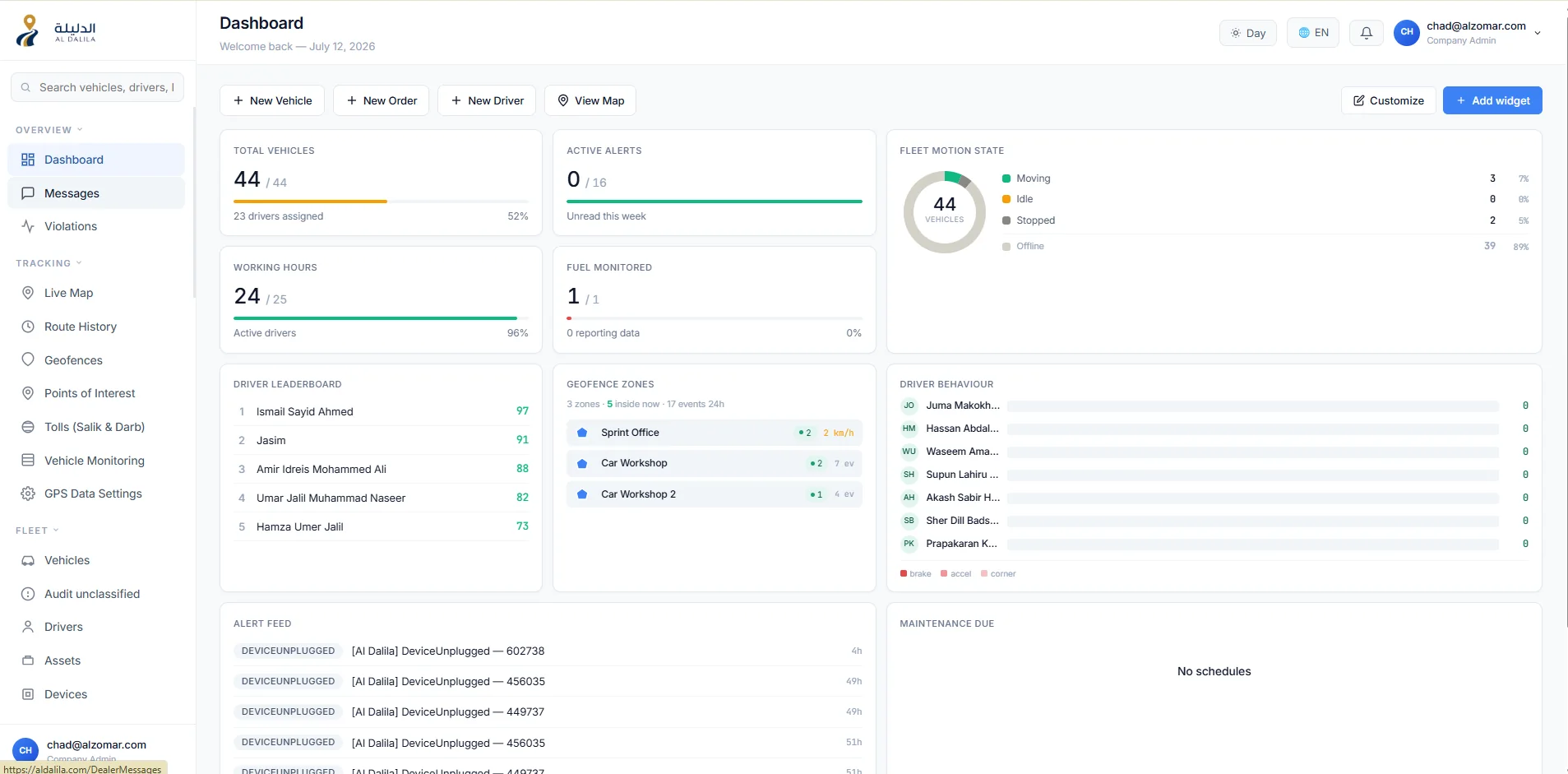Image resolution: width=1568 pixels, height=774 pixels.
Task: Click the Audit unclassified icon
Action: tap(28, 594)
